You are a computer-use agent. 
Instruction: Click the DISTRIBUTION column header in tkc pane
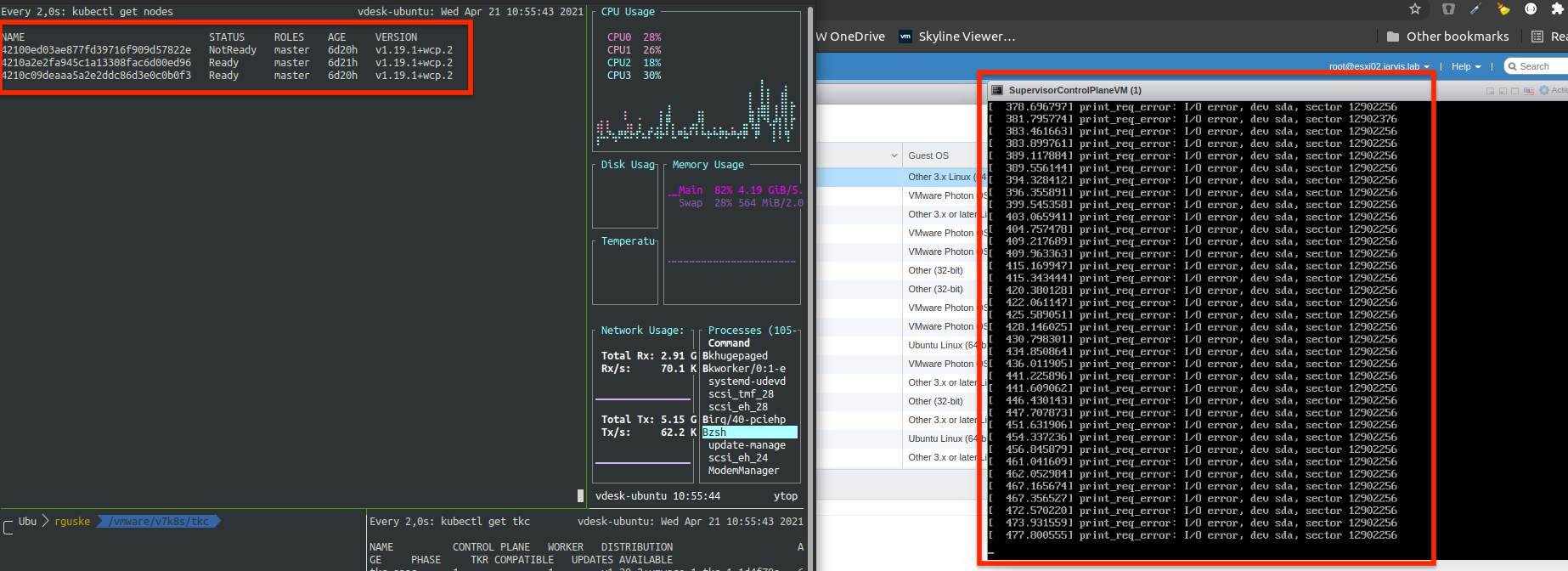coord(637,547)
